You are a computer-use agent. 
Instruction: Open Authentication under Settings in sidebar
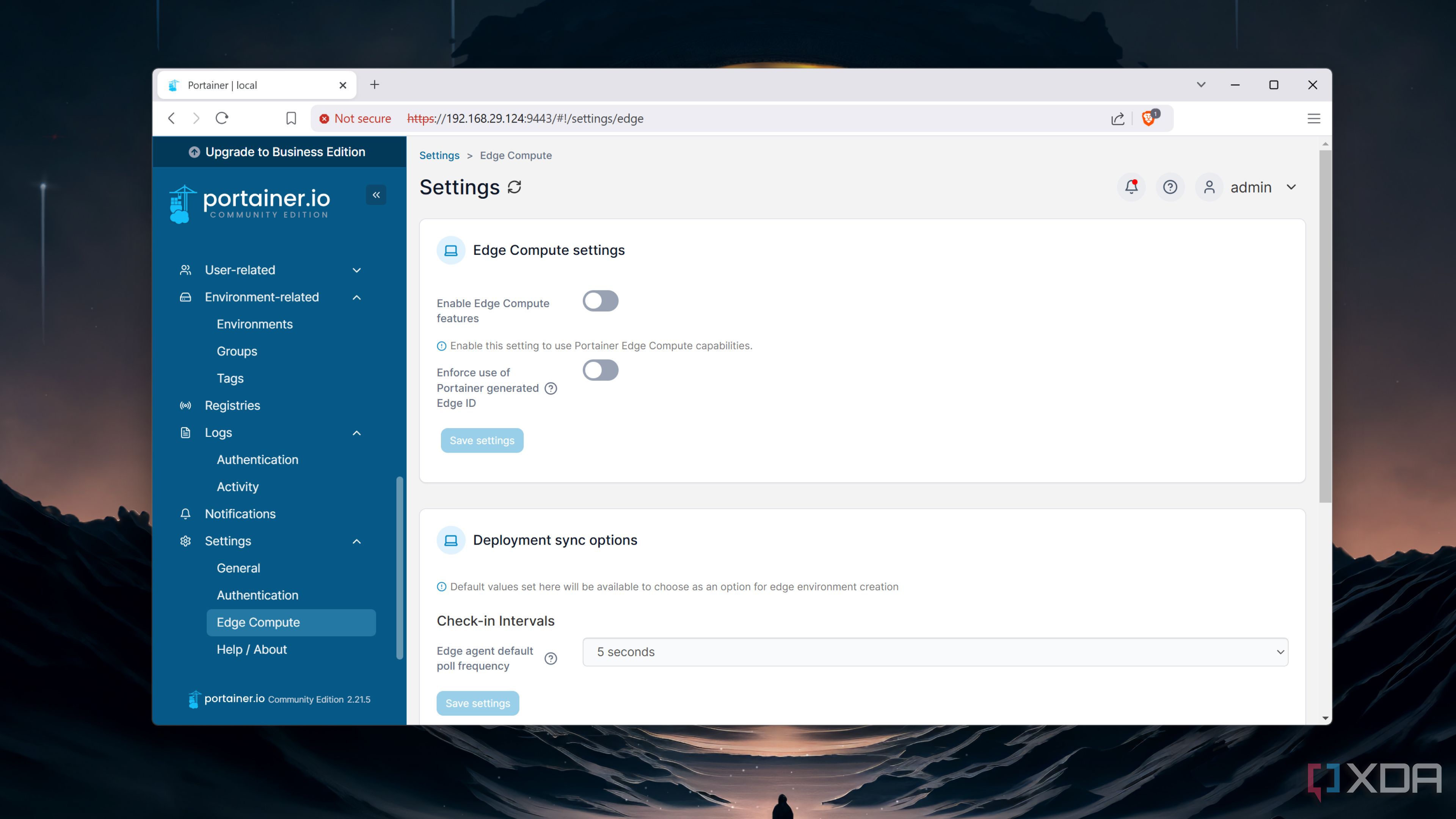click(257, 595)
